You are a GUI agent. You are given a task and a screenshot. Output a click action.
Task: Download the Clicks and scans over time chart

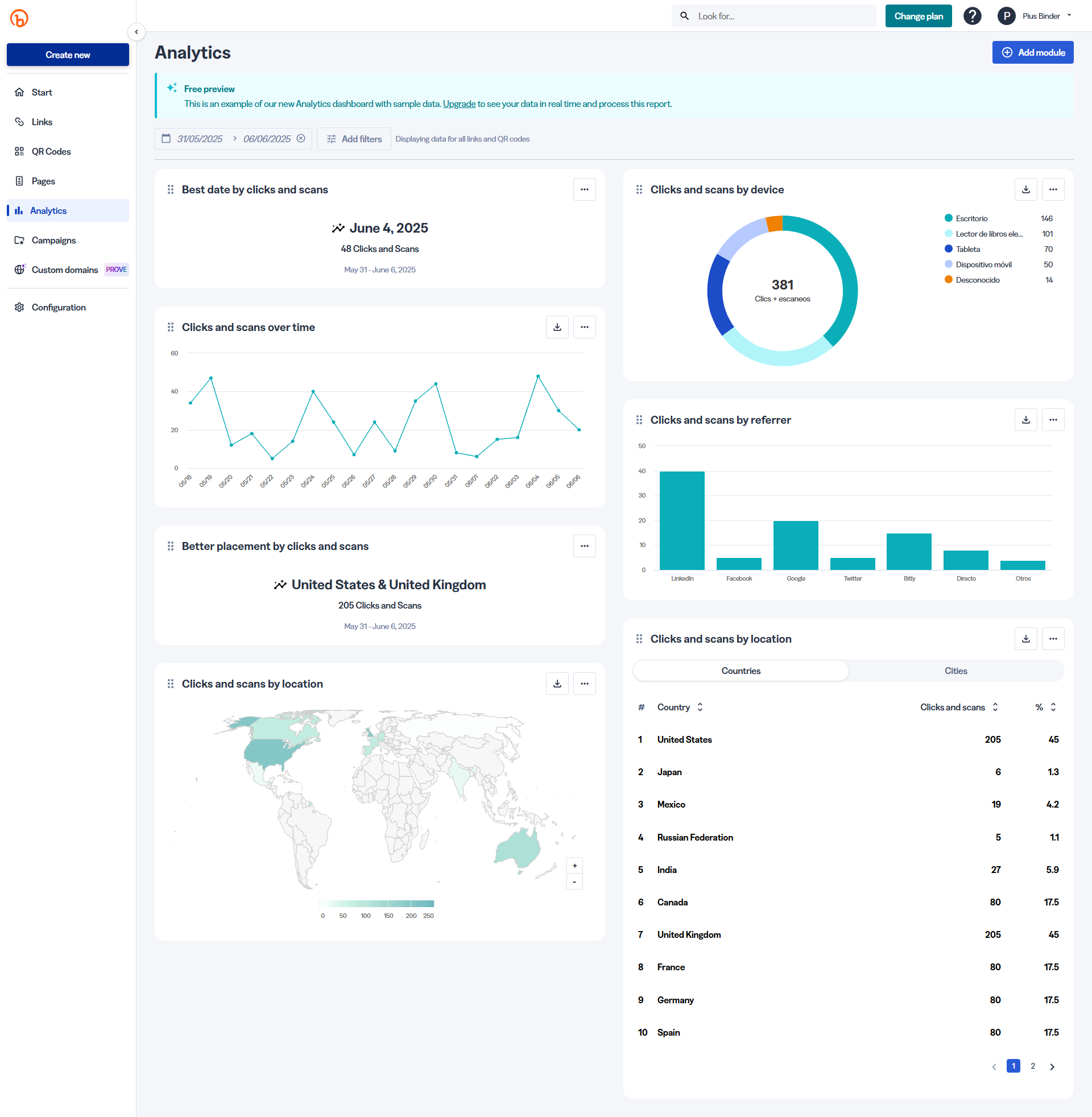point(557,327)
